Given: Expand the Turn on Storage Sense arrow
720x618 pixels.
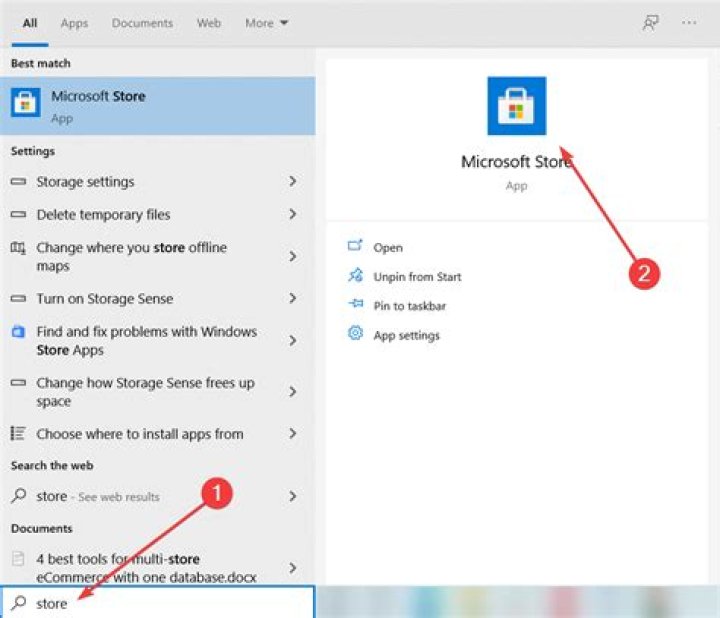Looking at the screenshot, I should [x=292, y=298].
